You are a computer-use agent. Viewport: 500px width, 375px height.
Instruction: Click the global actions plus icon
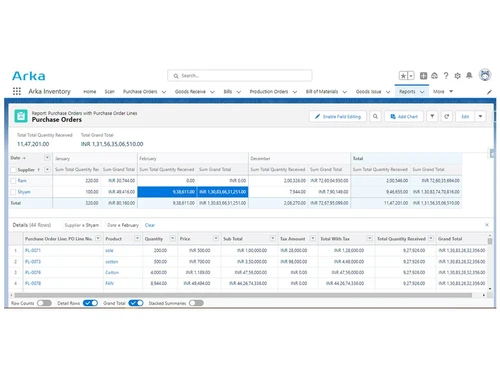[423, 76]
